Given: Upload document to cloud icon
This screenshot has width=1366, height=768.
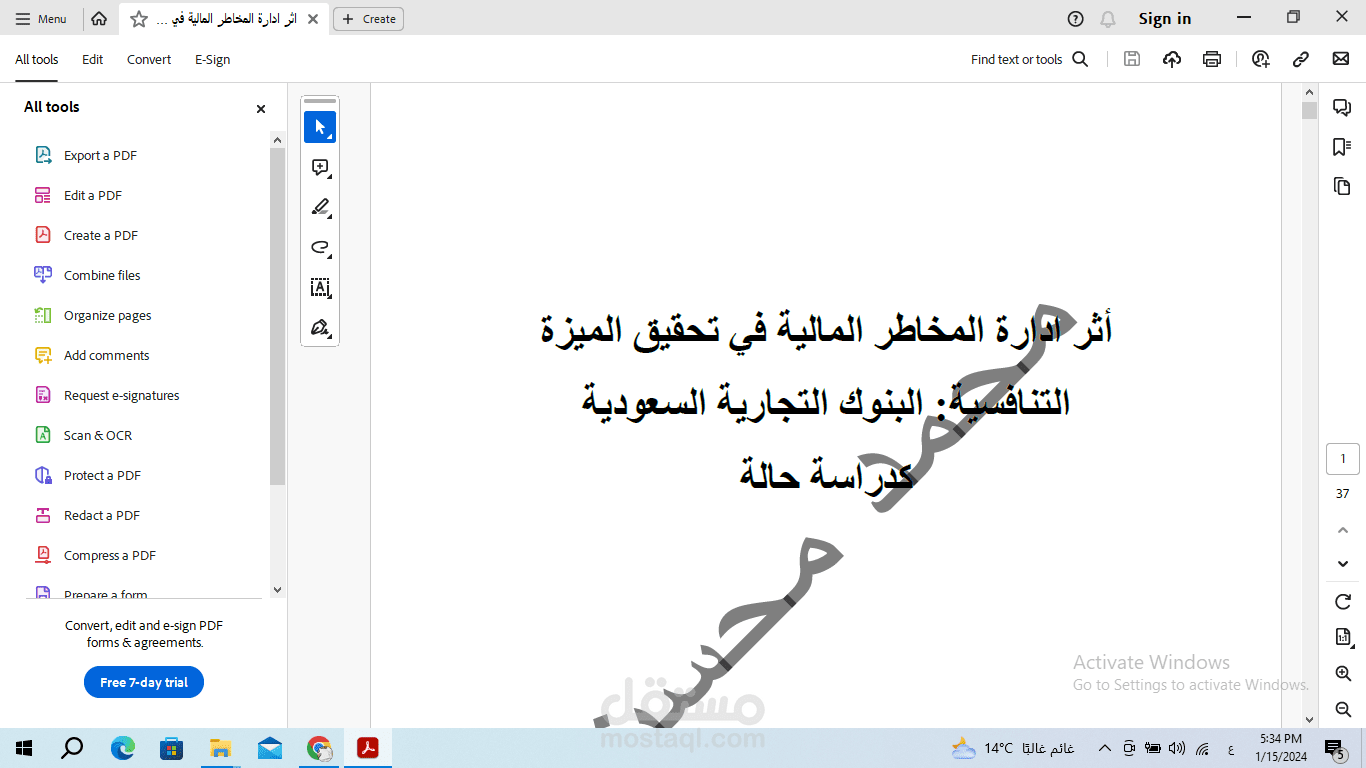Looking at the screenshot, I should (1172, 59).
